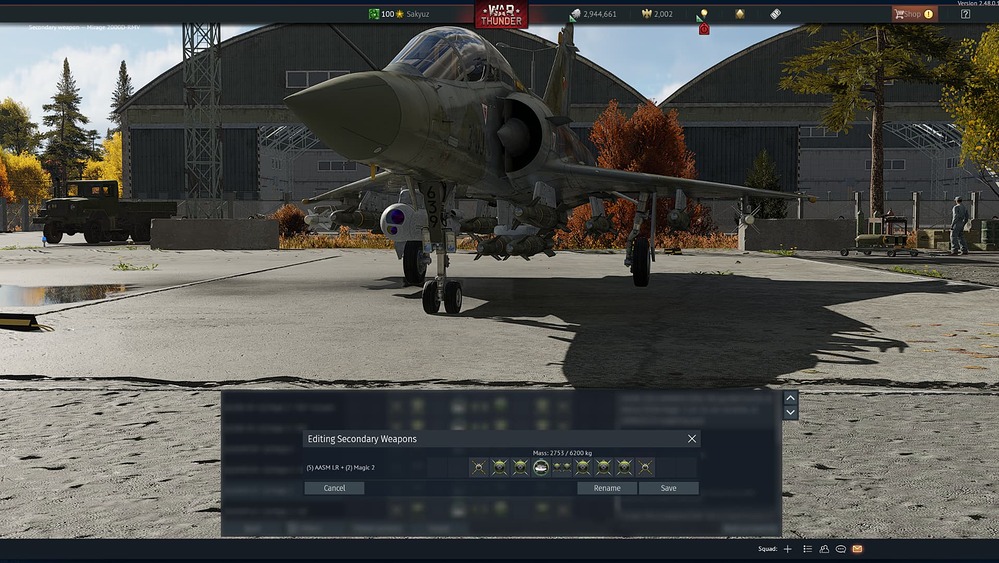
Task: Select the eighth hardpoint slot icon
Action: point(624,467)
